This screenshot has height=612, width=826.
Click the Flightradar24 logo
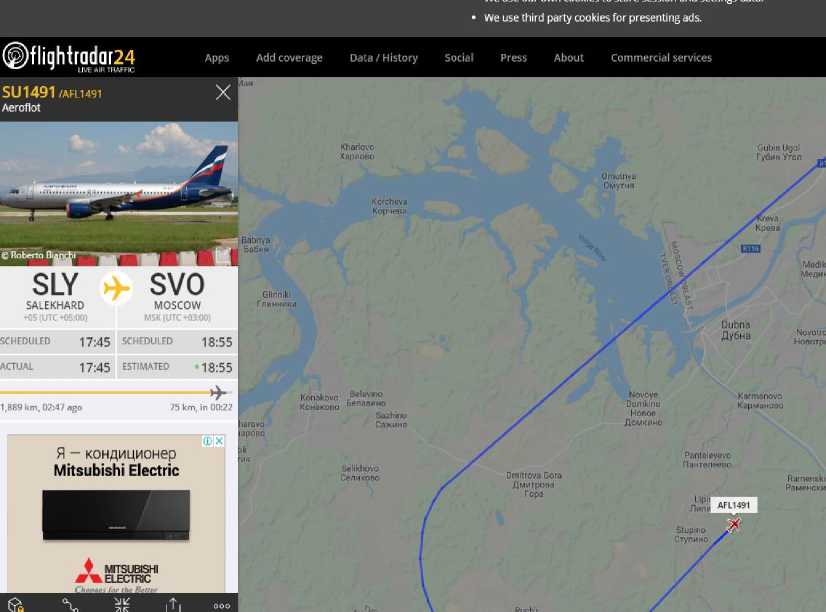point(68,57)
